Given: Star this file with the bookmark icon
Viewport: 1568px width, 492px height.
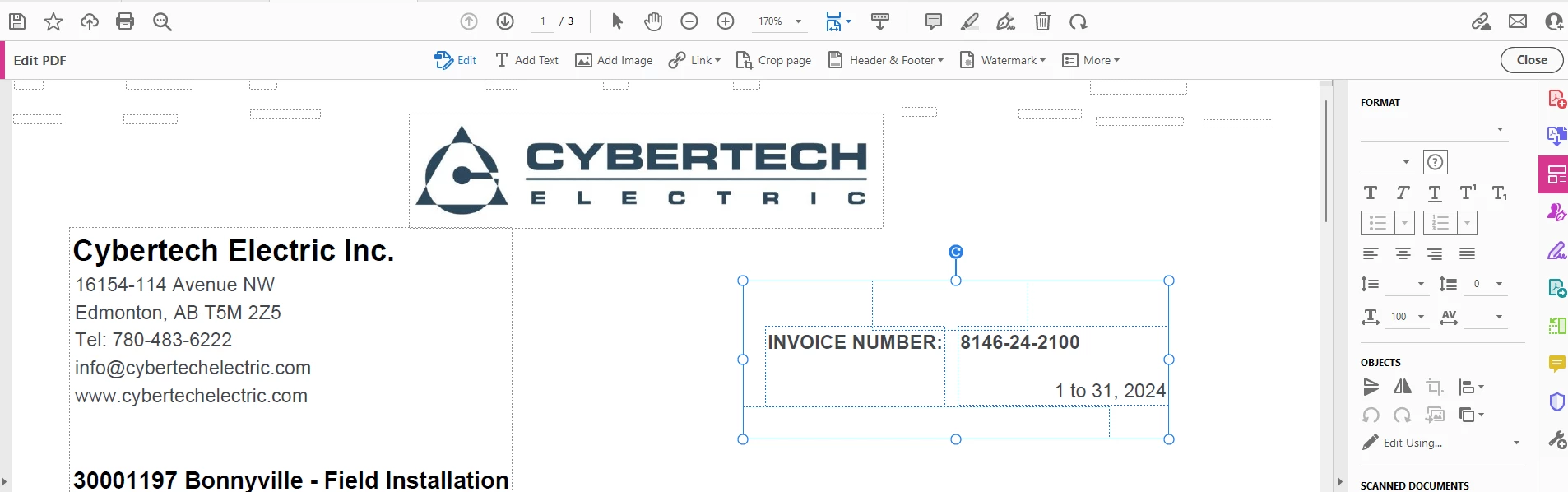Looking at the screenshot, I should pos(53,21).
